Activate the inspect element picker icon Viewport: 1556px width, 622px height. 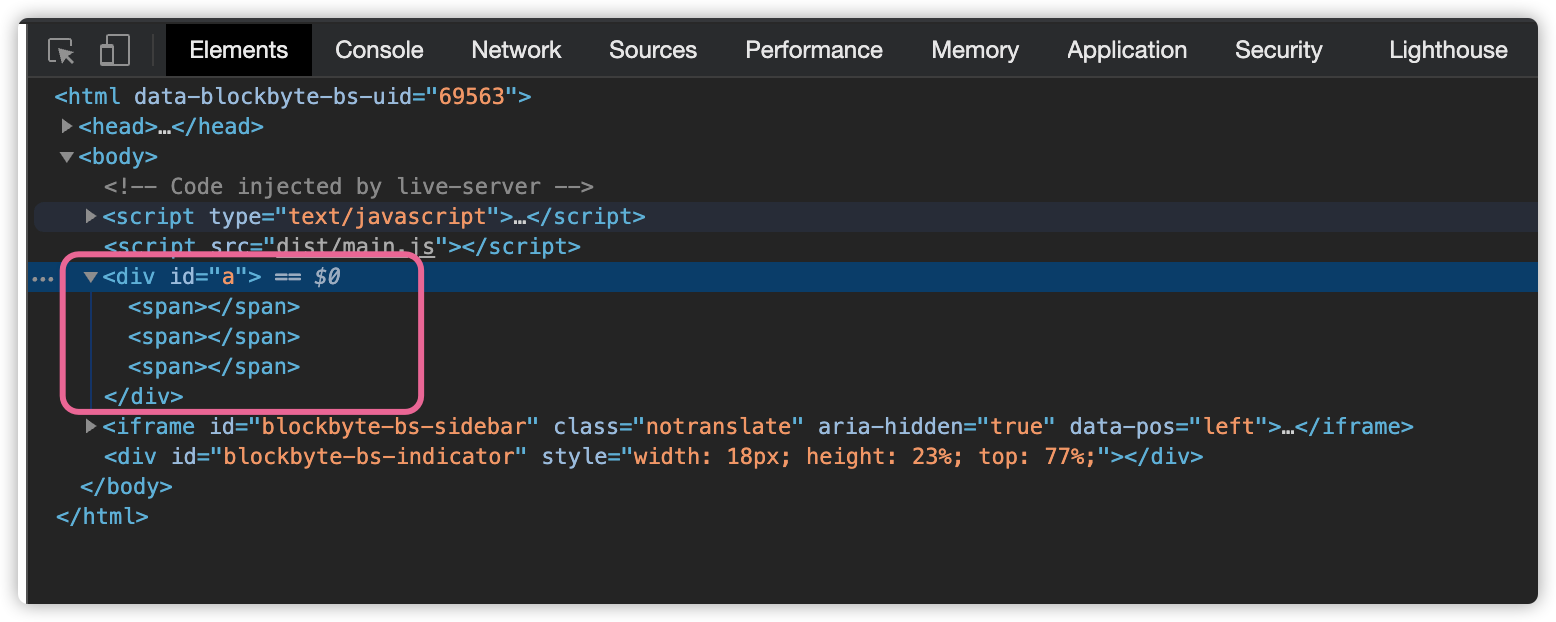(62, 51)
